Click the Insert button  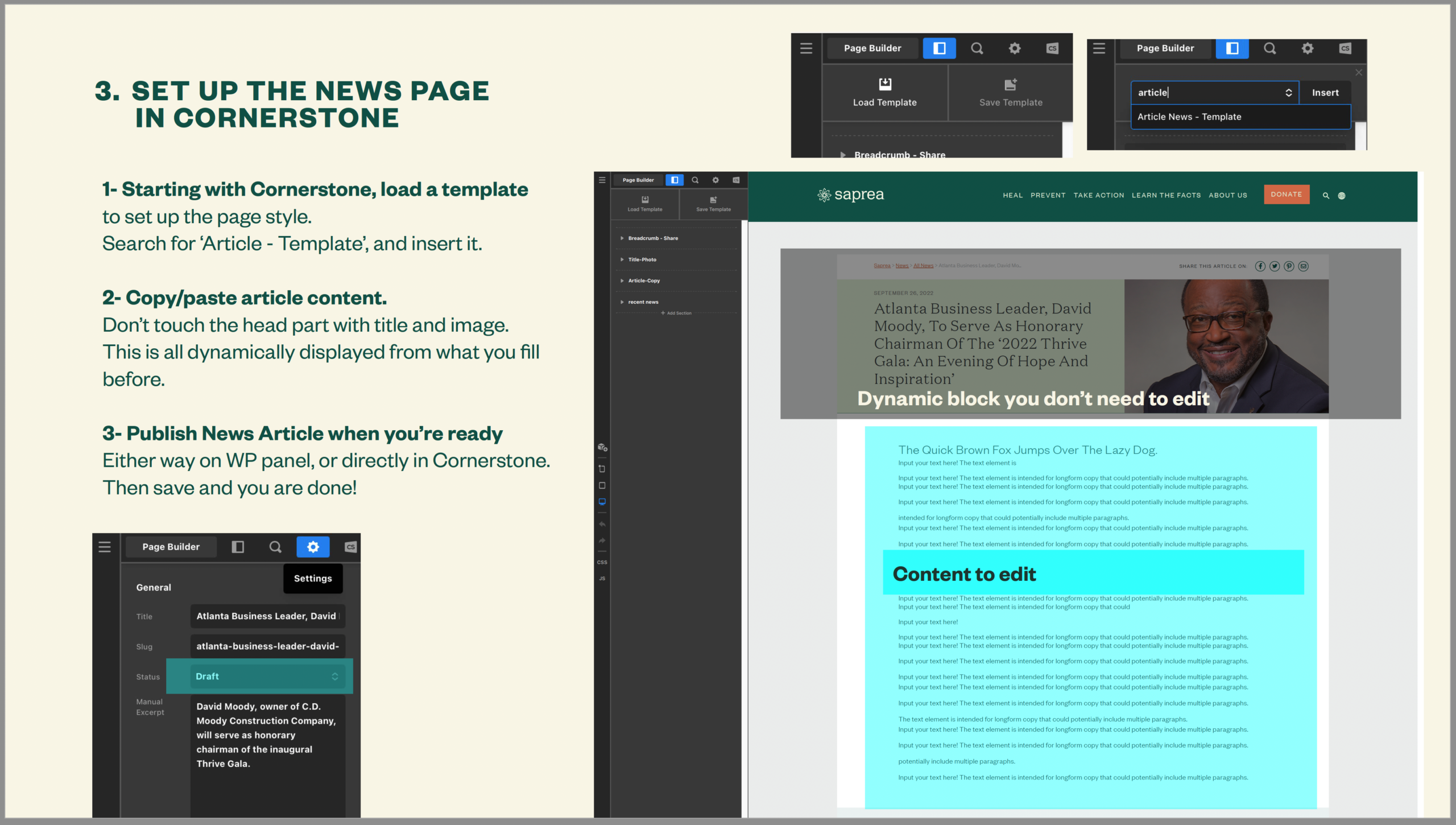point(1325,93)
